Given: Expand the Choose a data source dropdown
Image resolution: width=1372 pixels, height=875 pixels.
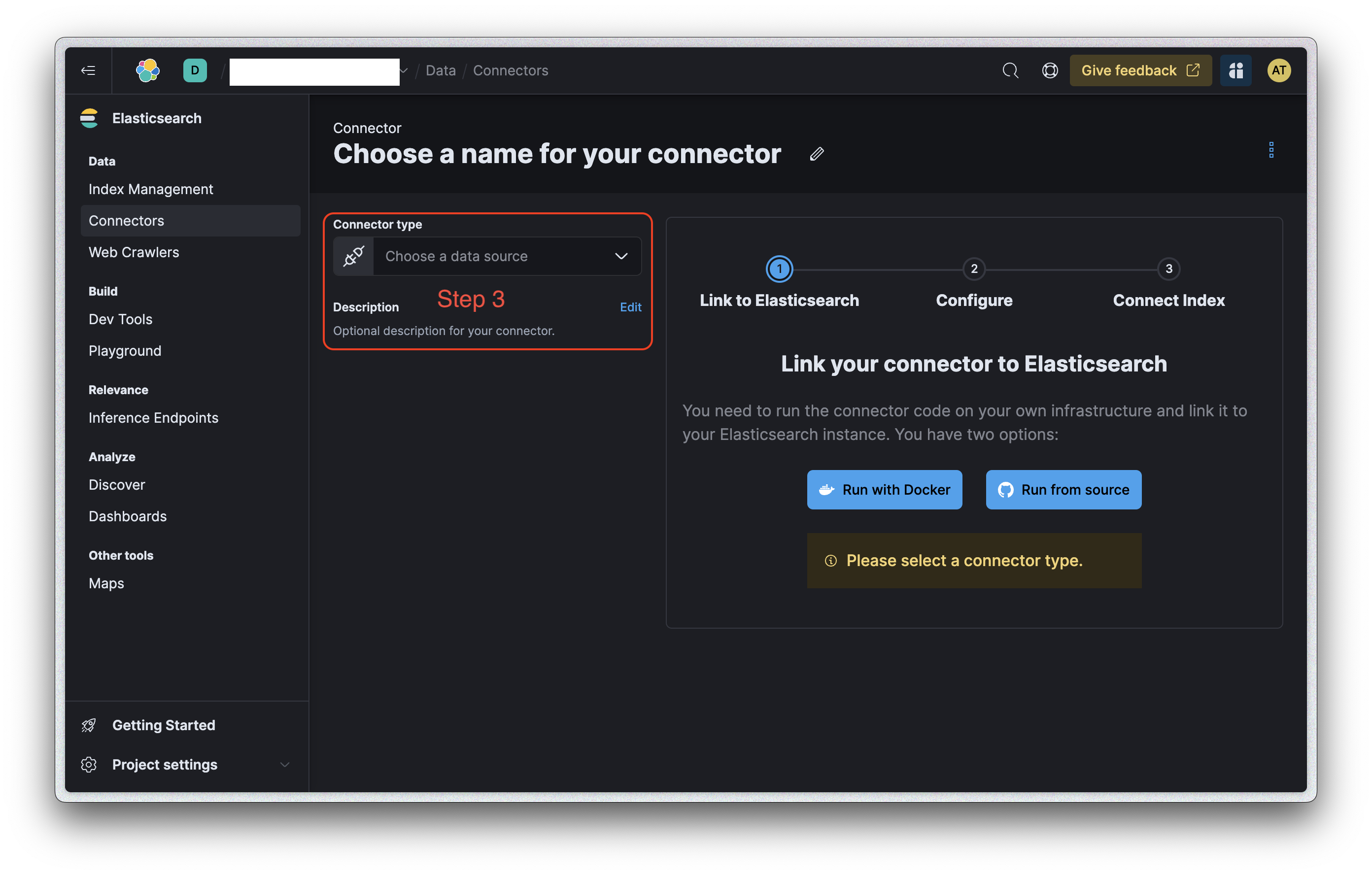Looking at the screenshot, I should coord(487,256).
